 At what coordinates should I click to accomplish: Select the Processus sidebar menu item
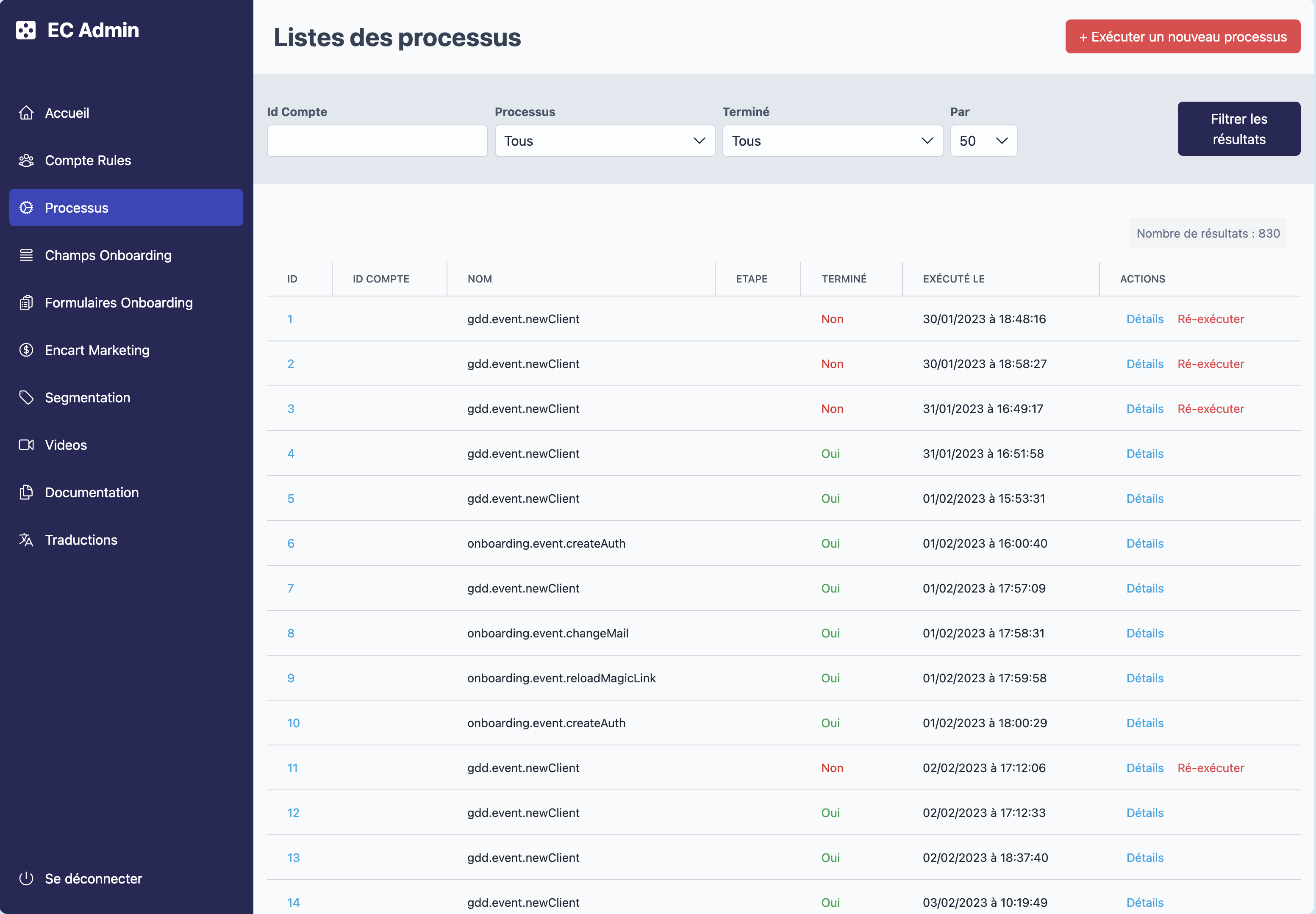(x=126, y=208)
